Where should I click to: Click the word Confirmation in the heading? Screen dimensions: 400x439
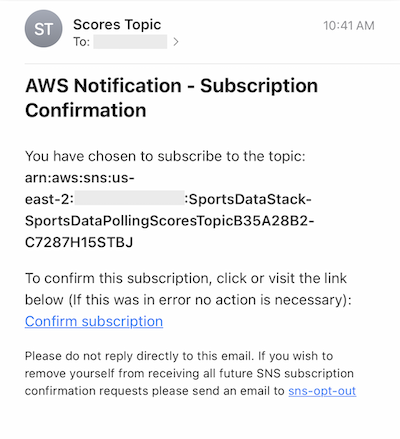86,110
